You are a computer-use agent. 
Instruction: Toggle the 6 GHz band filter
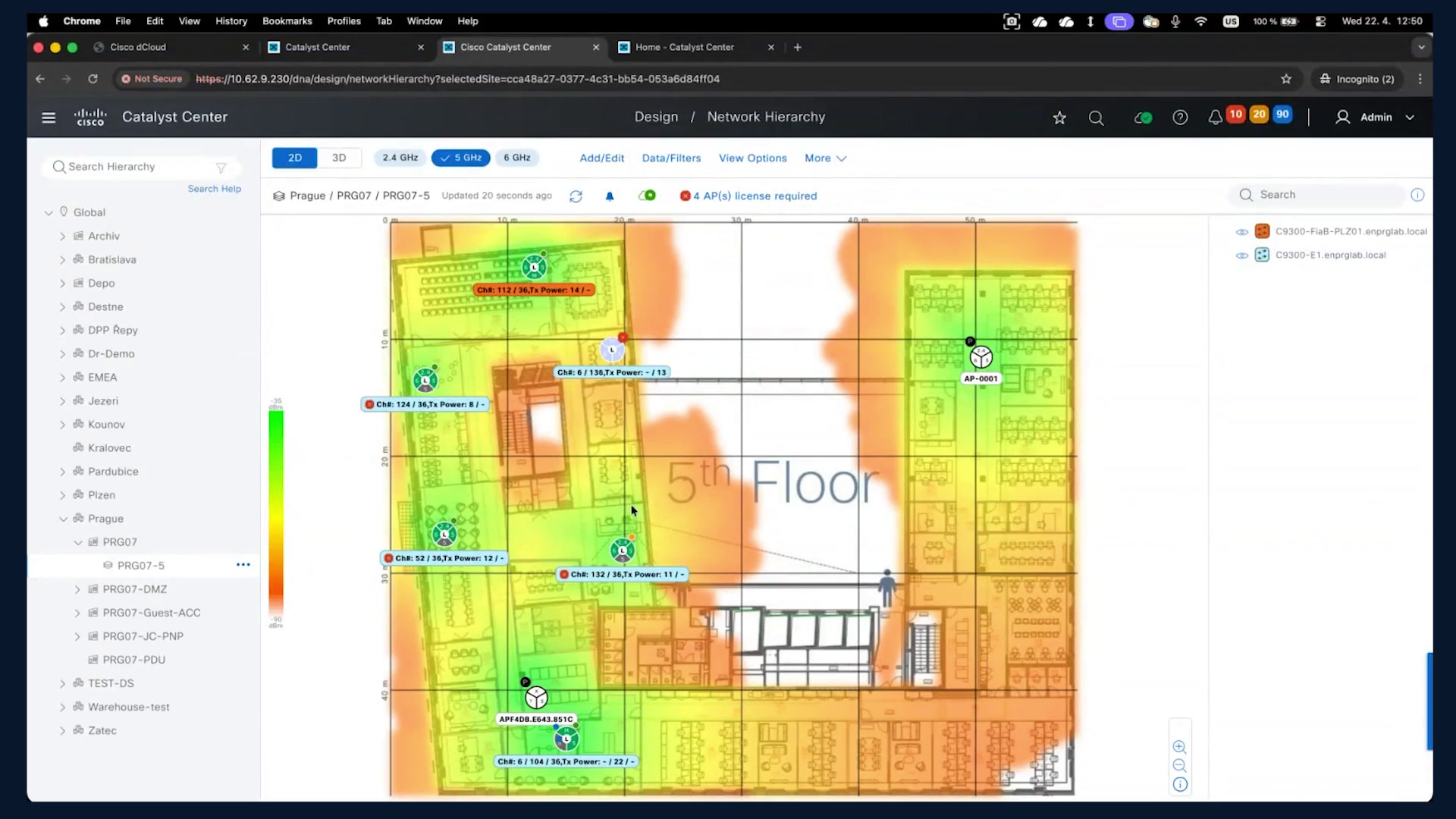517,158
